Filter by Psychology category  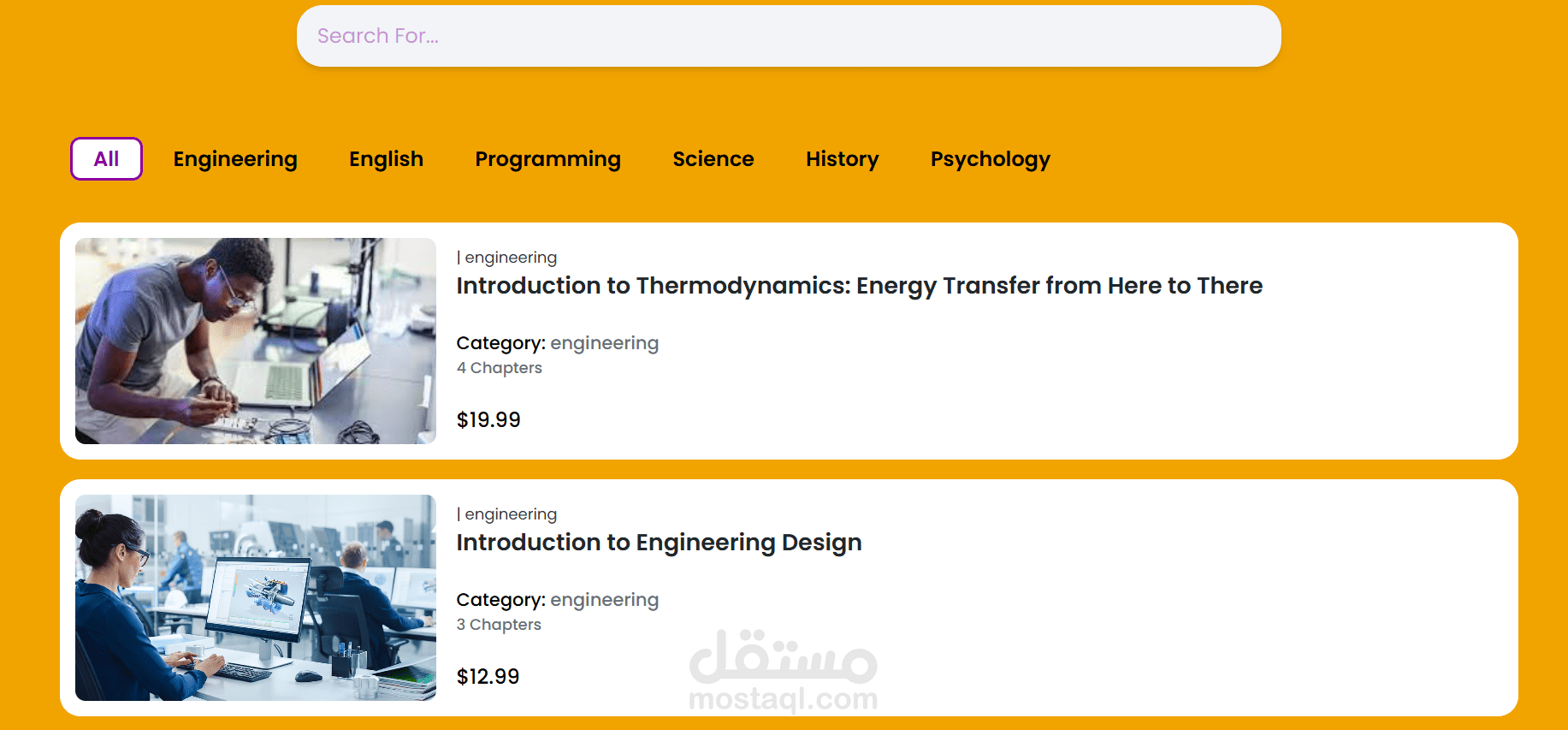coord(990,159)
